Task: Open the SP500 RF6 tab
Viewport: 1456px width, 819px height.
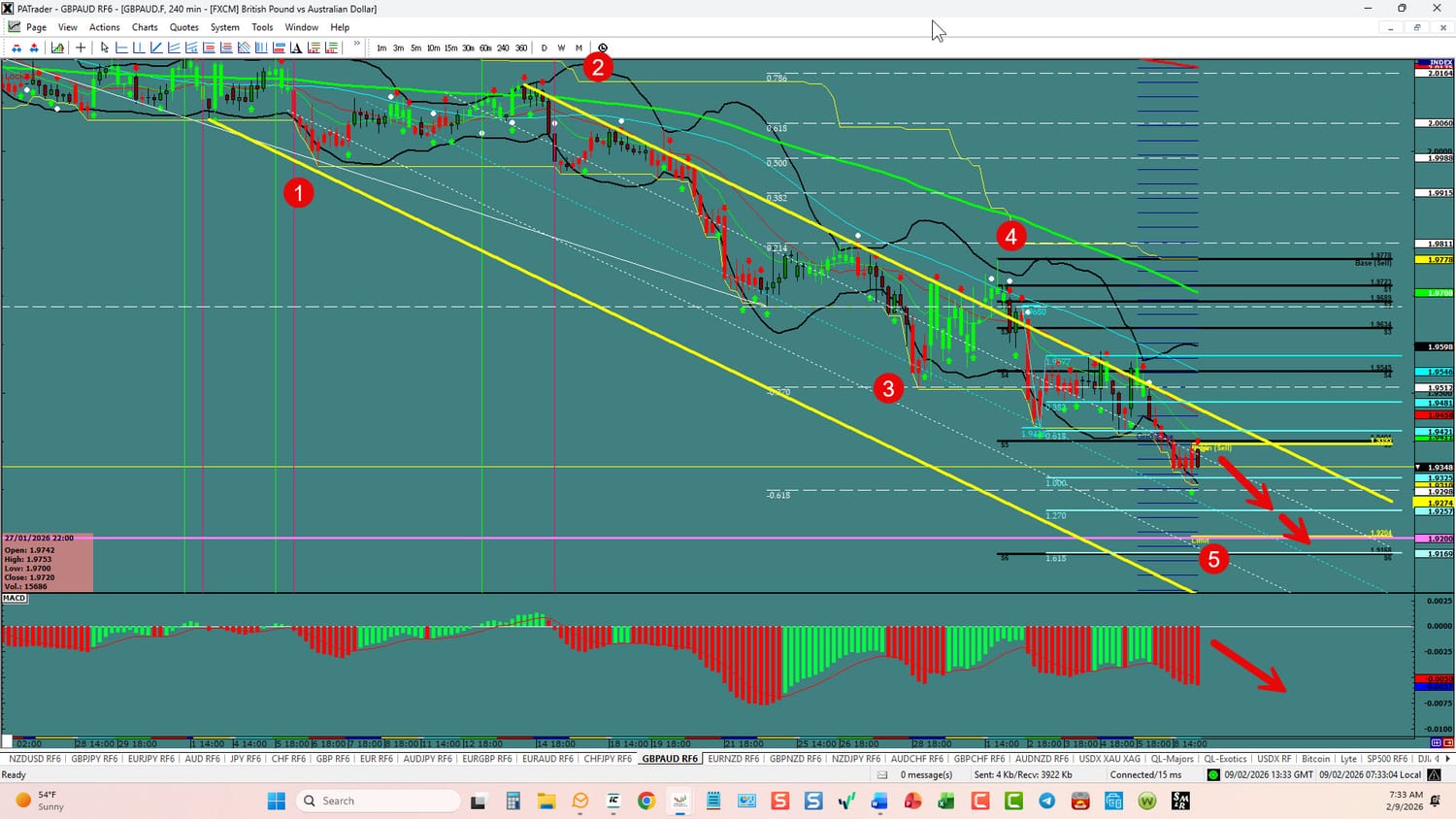Action: click(1386, 759)
